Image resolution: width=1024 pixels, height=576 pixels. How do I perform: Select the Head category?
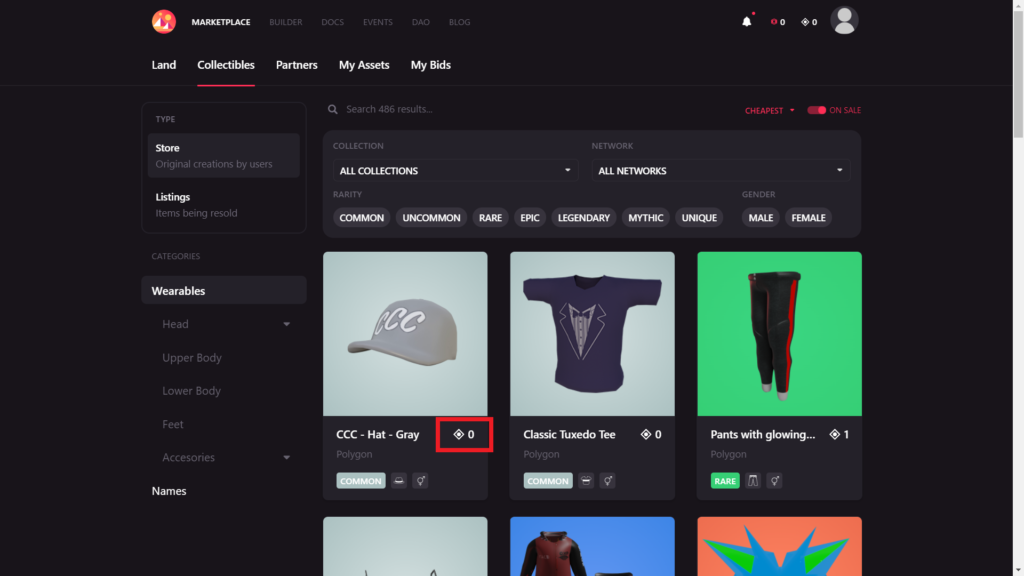point(175,324)
